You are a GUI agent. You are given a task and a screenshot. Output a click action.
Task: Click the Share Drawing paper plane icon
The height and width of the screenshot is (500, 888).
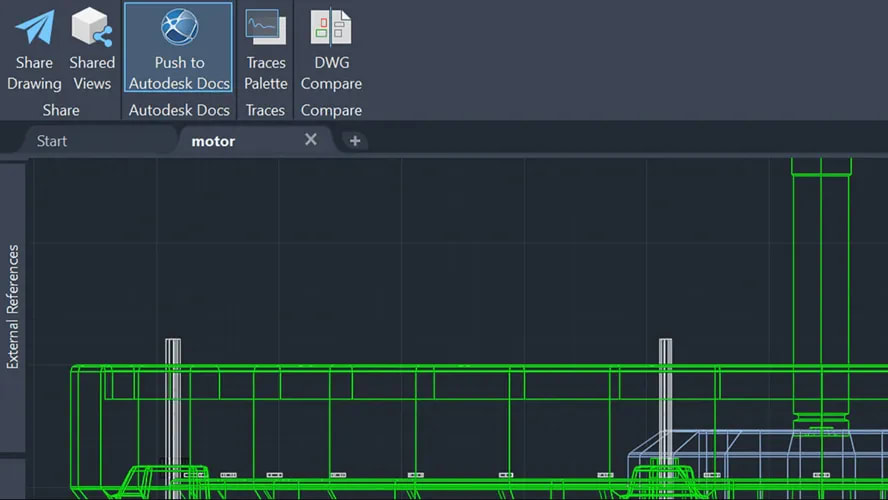[x=35, y=29]
